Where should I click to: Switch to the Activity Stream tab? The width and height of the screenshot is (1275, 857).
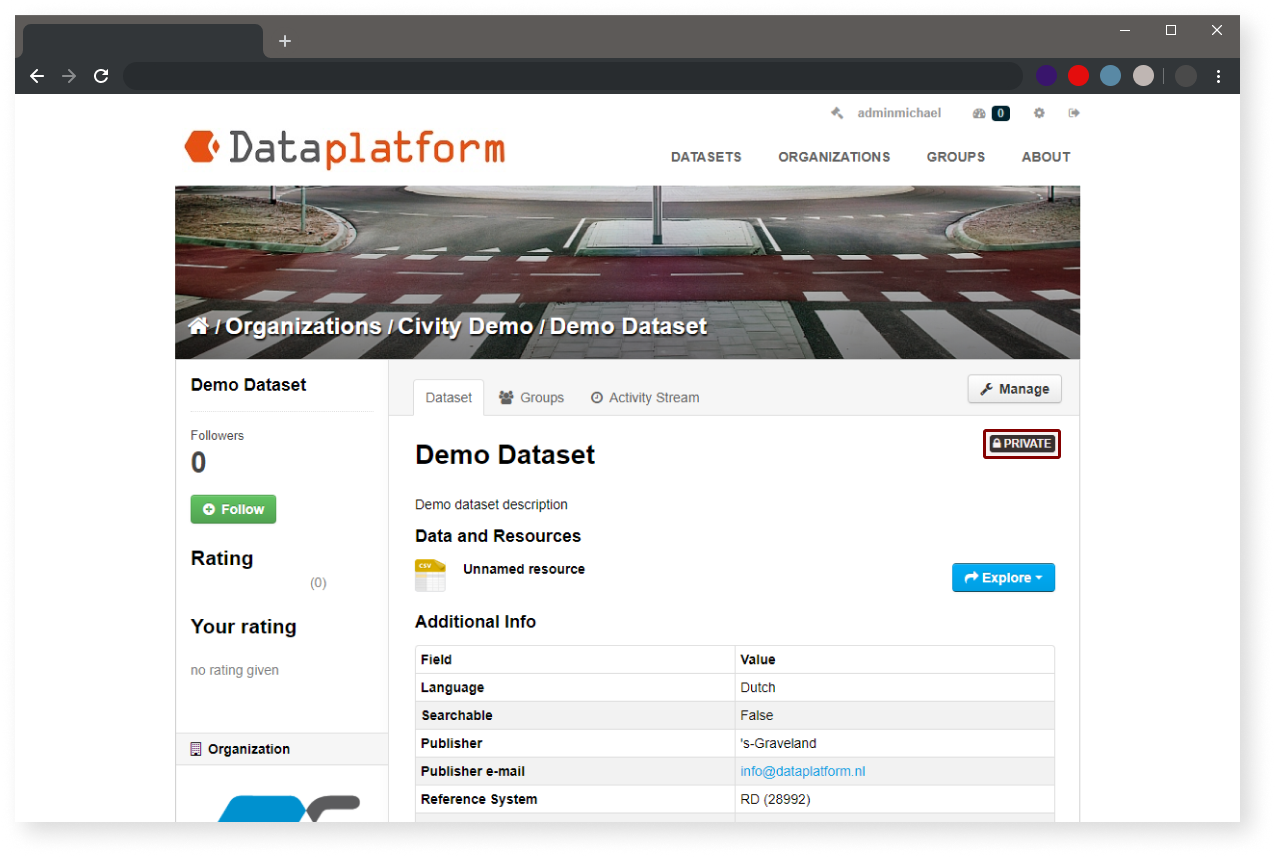(644, 397)
